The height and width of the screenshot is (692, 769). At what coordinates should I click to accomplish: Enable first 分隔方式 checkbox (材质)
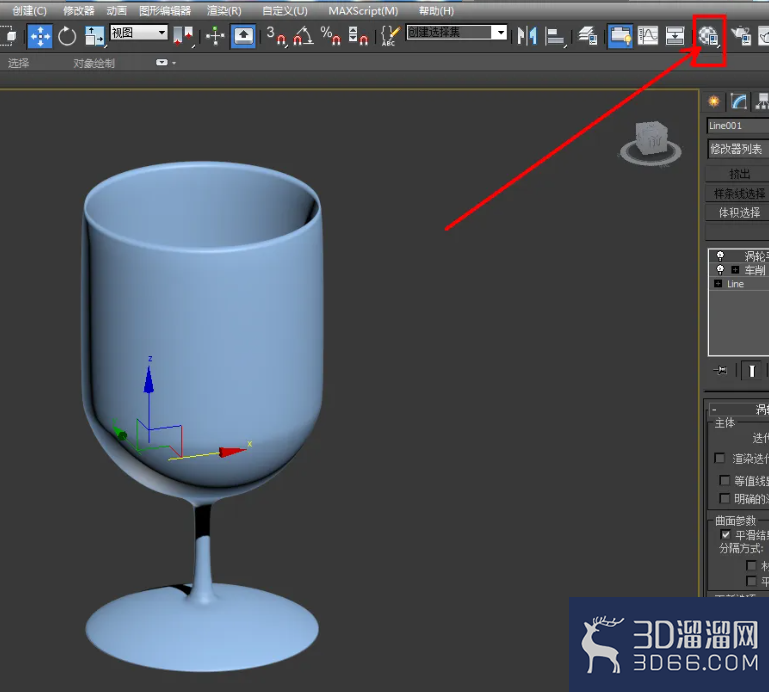pos(750,565)
